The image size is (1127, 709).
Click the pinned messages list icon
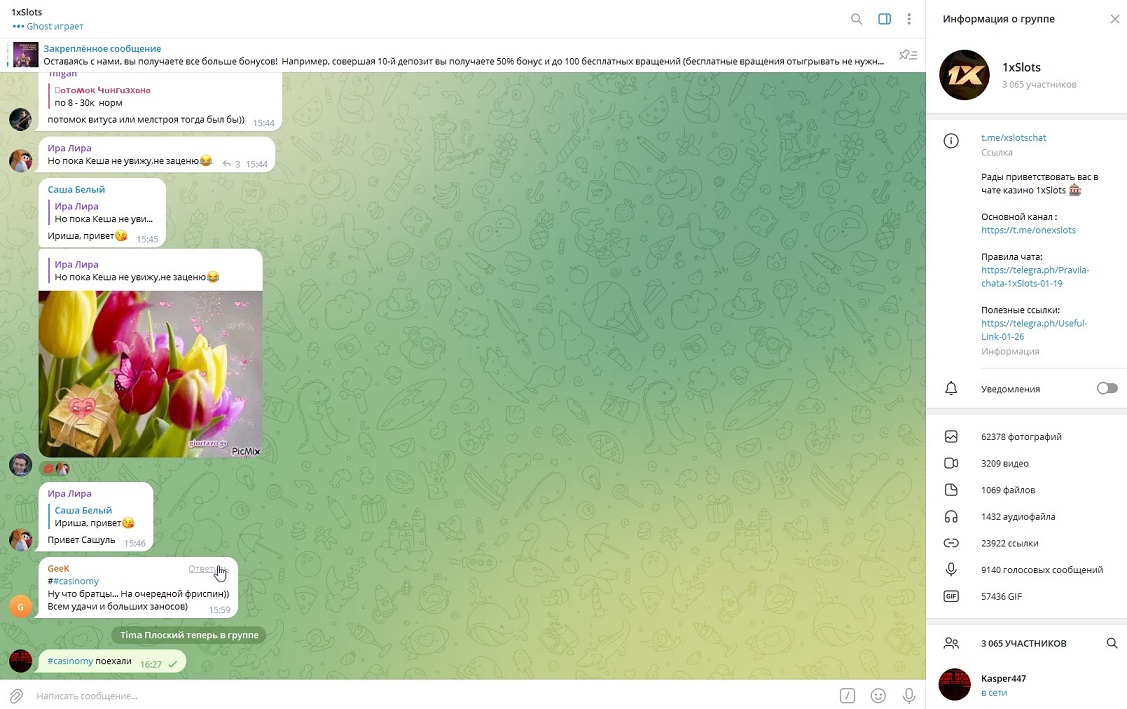click(907, 55)
